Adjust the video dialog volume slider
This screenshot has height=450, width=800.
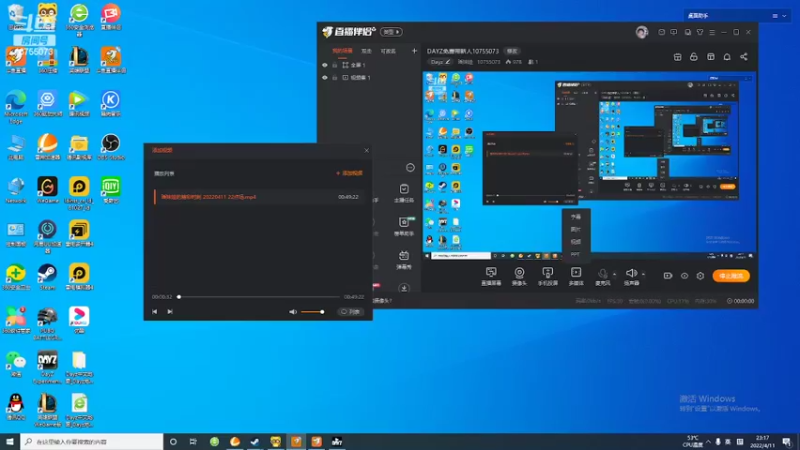click(312, 312)
